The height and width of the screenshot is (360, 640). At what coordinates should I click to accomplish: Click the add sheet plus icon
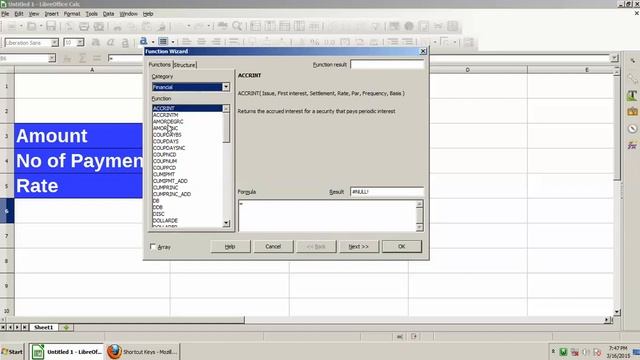coord(66,327)
